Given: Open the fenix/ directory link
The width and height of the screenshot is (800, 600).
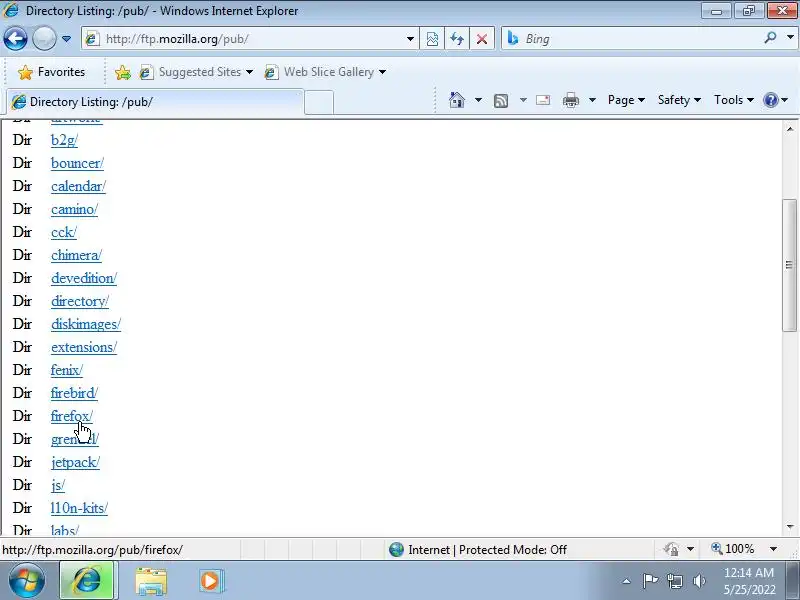Looking at the screenshot, I should [x=66, y=369].
